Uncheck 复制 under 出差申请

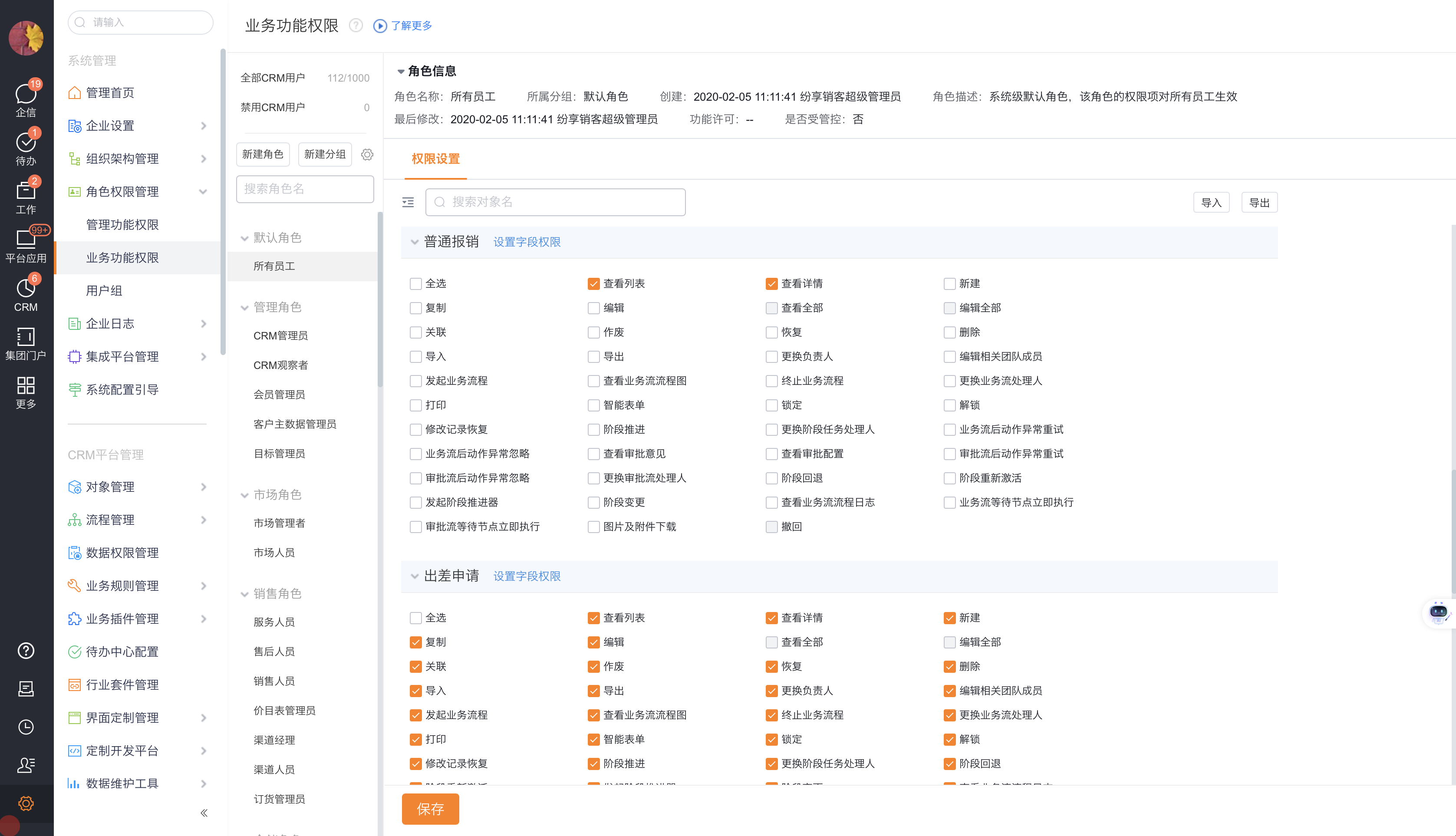point(416,642)
